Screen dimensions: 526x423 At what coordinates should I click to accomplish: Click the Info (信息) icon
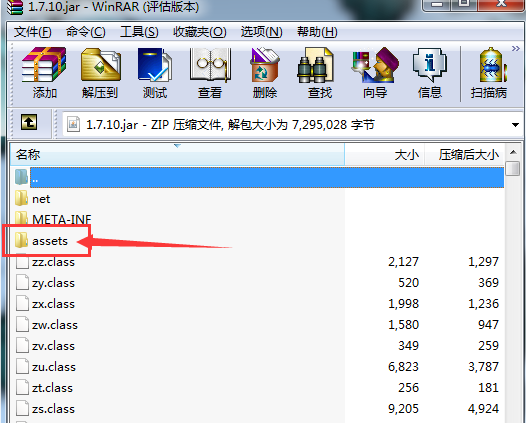pyautogui.click(x=430, y=65)
